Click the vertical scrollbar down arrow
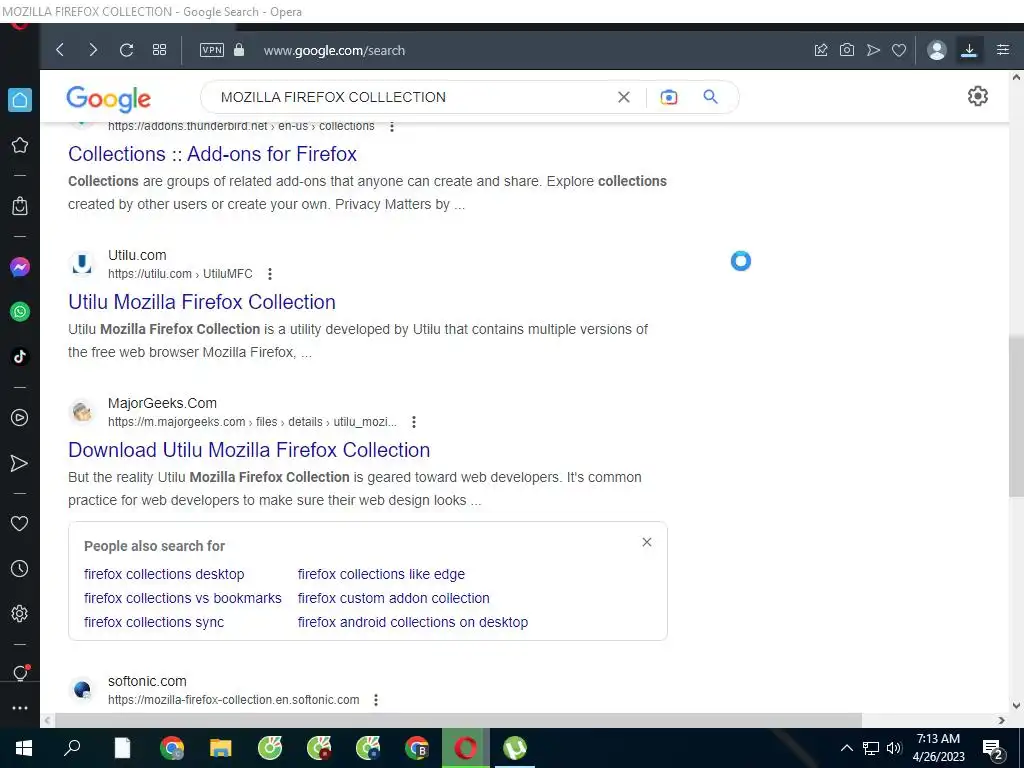 tap(1016, 705)
